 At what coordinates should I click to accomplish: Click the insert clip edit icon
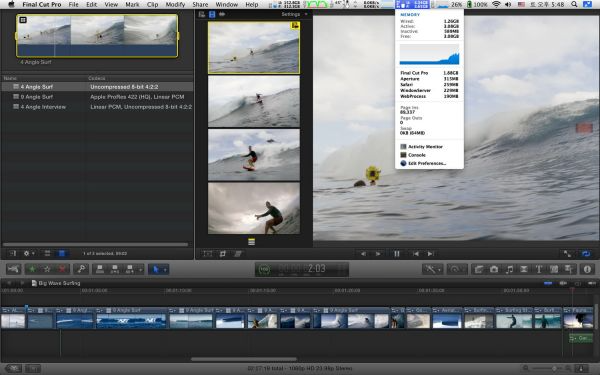click(x=114, y=269)
